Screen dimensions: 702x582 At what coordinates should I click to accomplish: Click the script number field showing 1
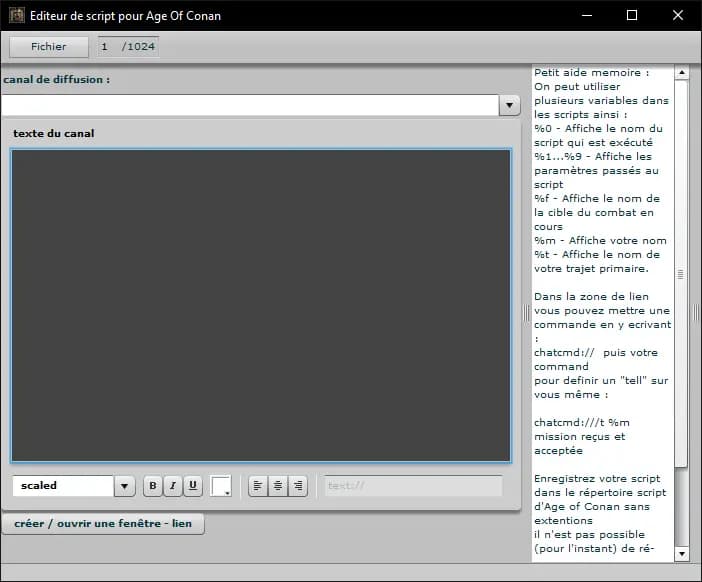pyautogui.click(x=106, y=47)
